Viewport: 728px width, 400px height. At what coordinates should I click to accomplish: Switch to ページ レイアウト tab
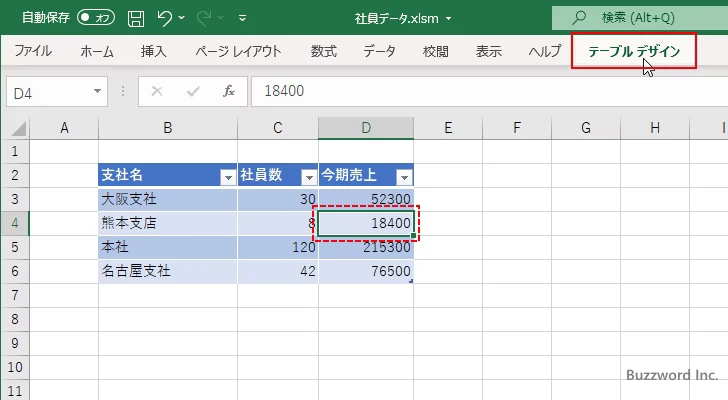tap(238, 51)
